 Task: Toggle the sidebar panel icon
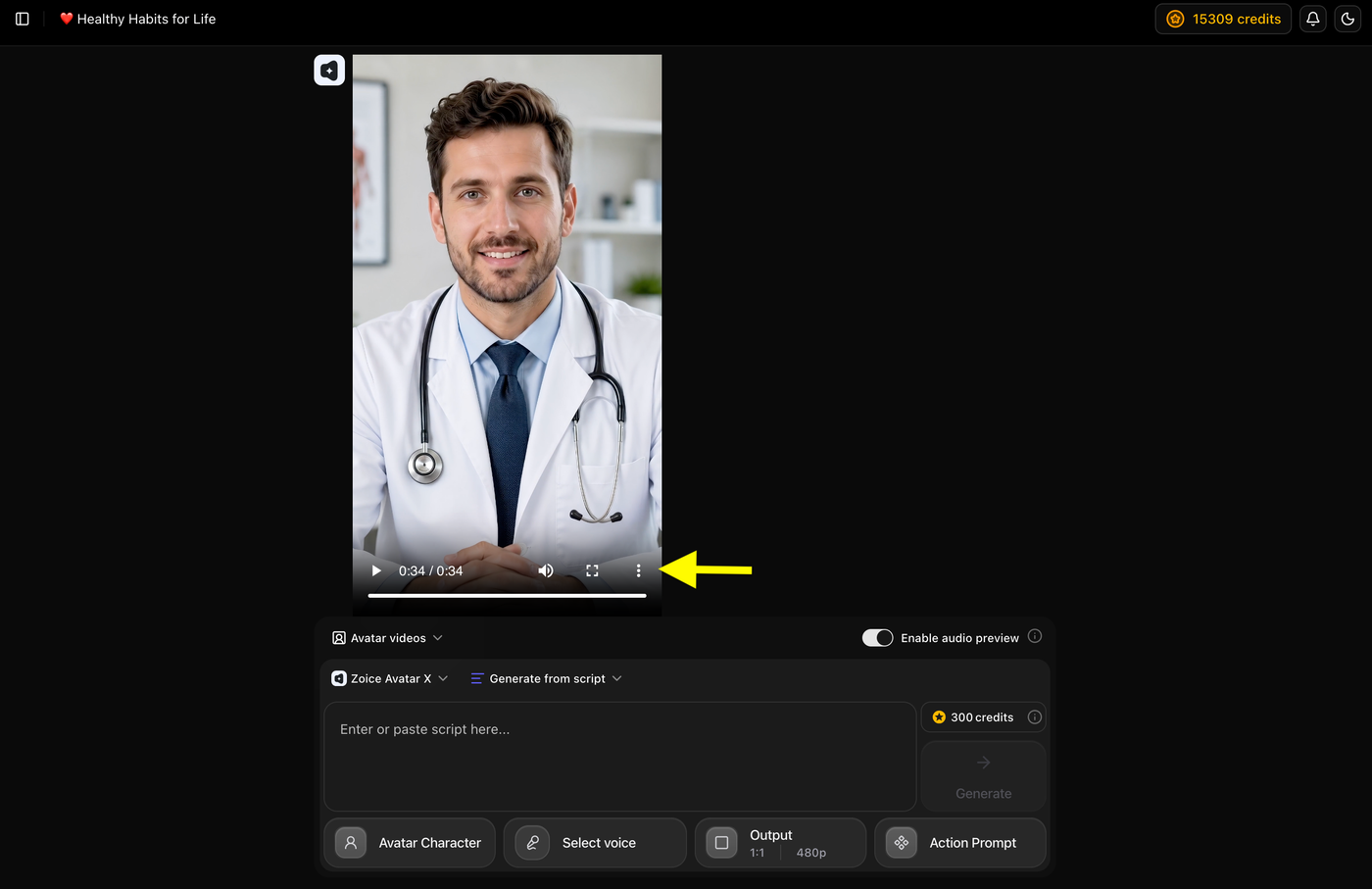pos(23,19)
